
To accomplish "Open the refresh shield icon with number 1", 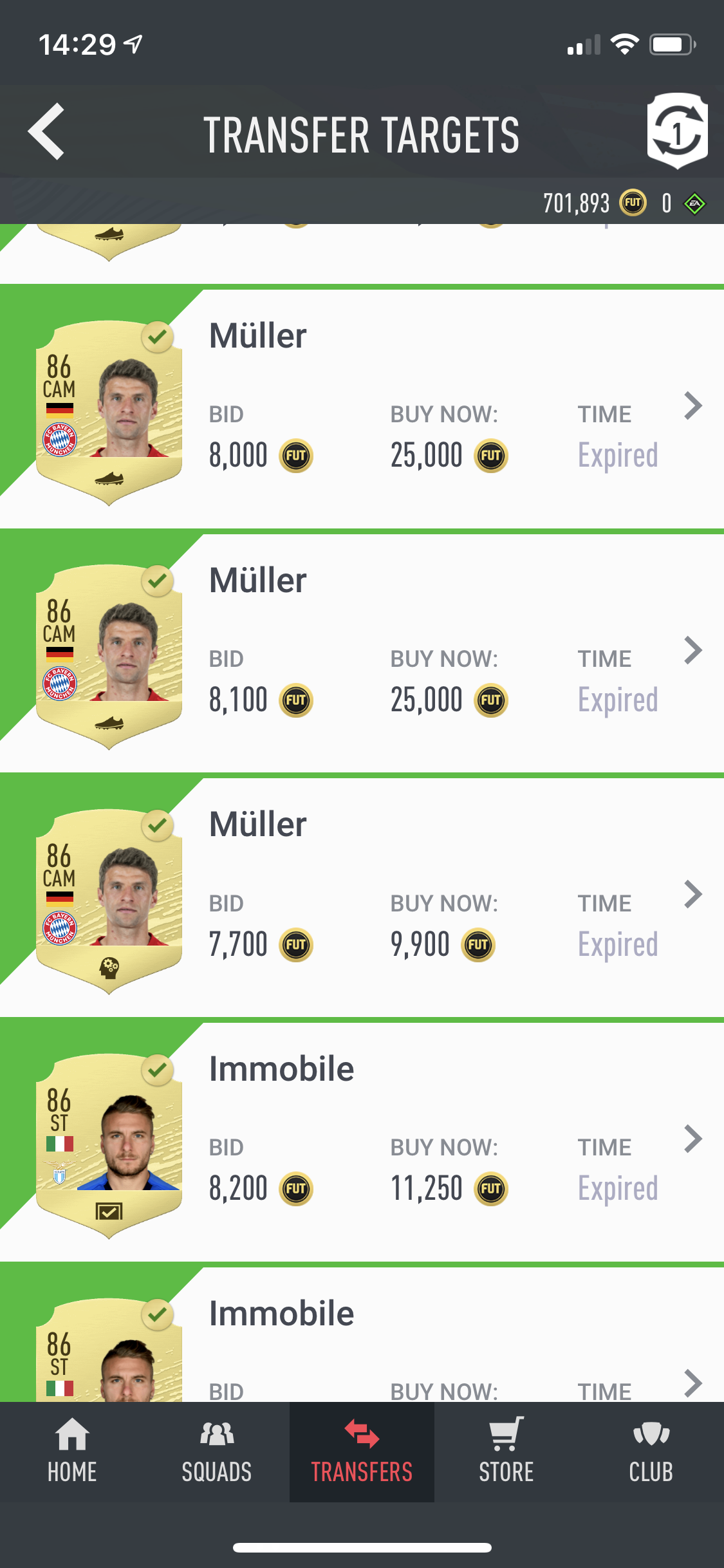I will pos(677,131).
